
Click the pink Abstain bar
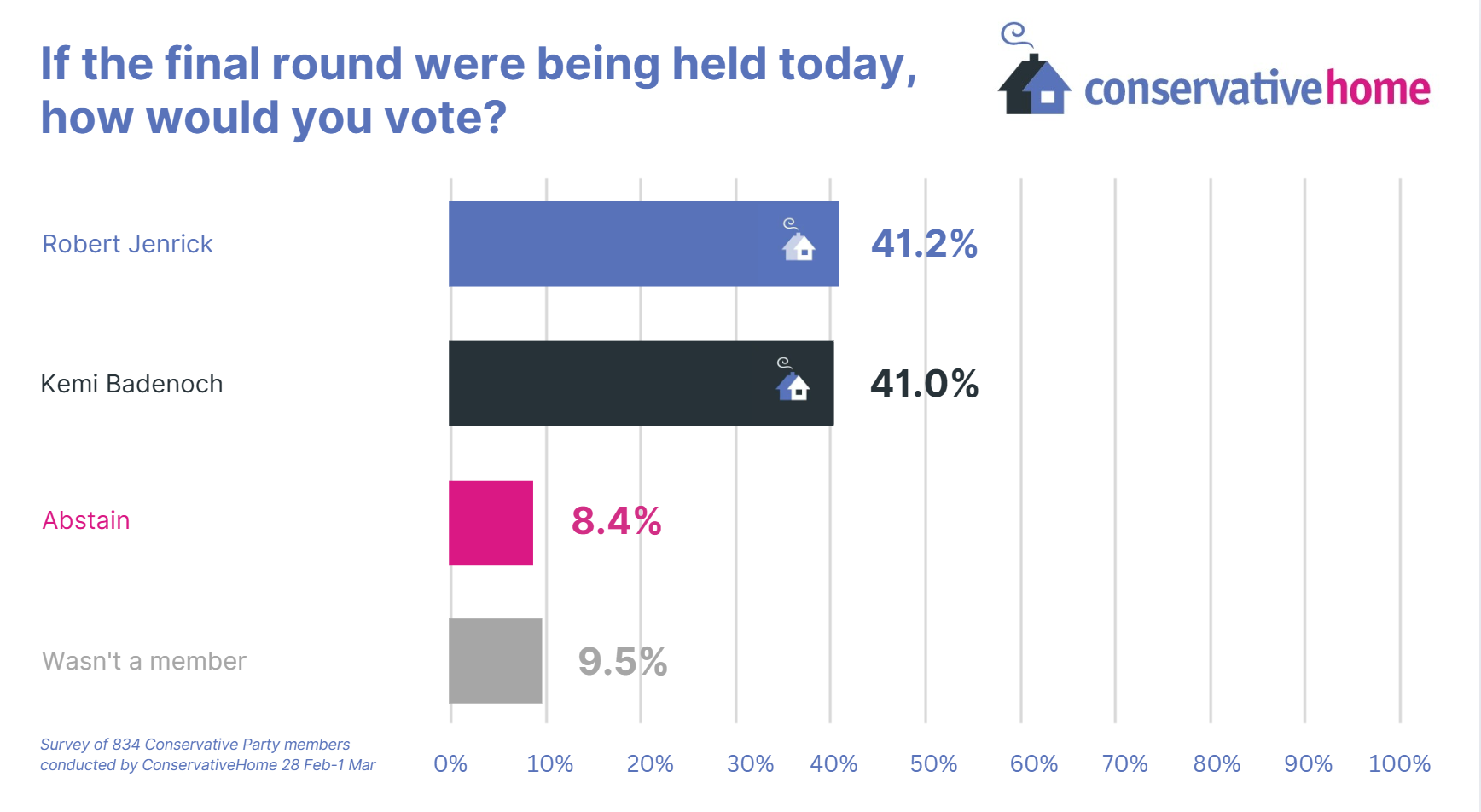click(491, 523)
